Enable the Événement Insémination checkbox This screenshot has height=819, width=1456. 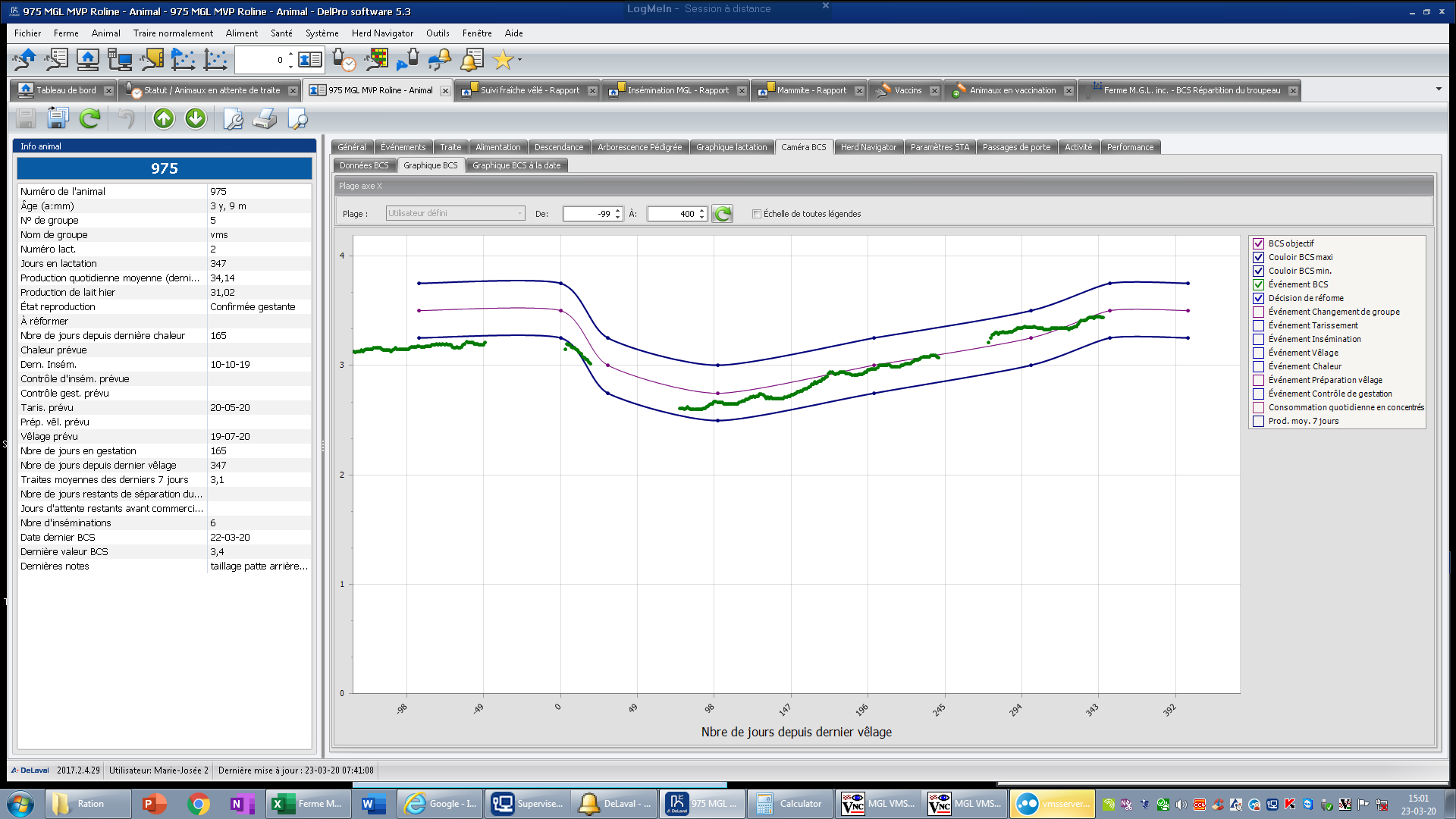tap(1259, 339)
